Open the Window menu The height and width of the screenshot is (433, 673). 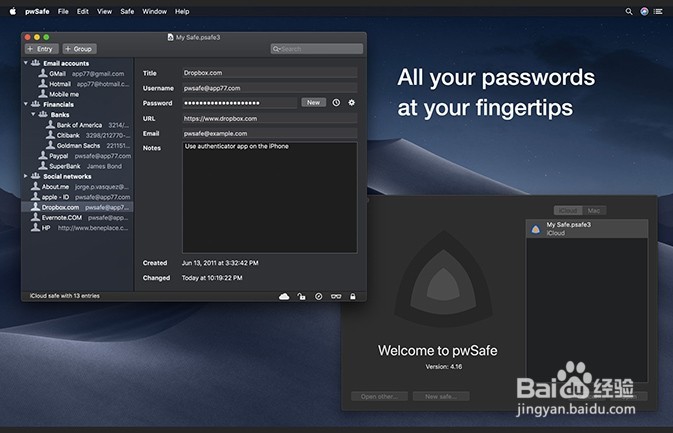click(x=155, y=12)
